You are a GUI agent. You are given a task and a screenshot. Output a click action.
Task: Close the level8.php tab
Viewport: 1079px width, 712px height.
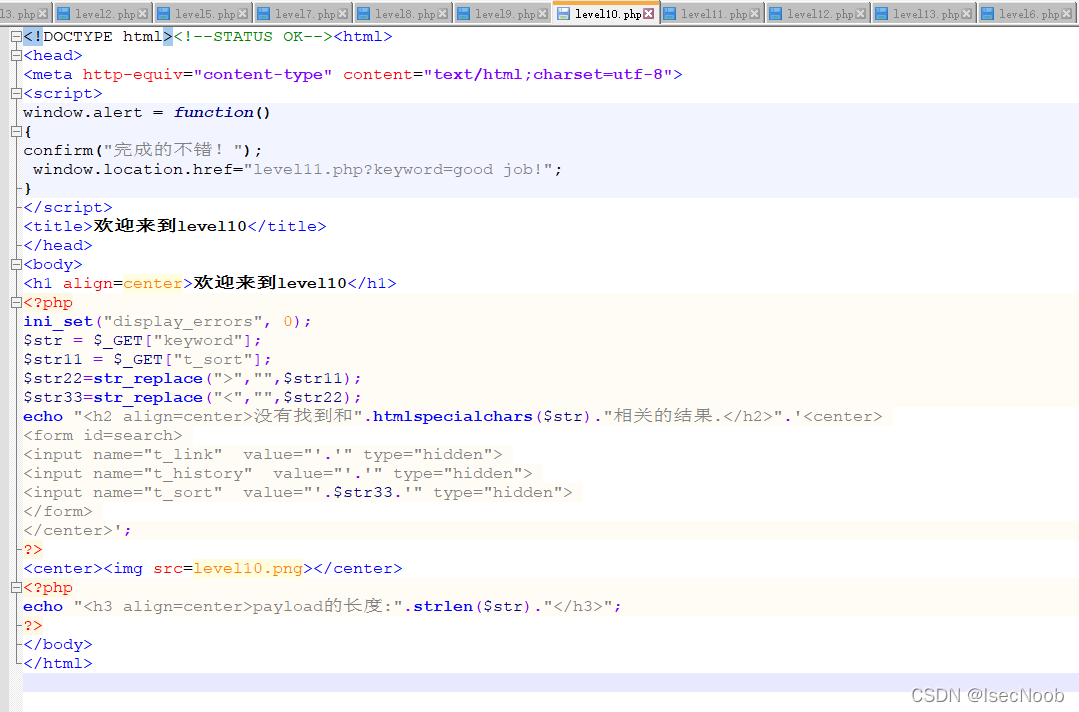coord(442,14)
